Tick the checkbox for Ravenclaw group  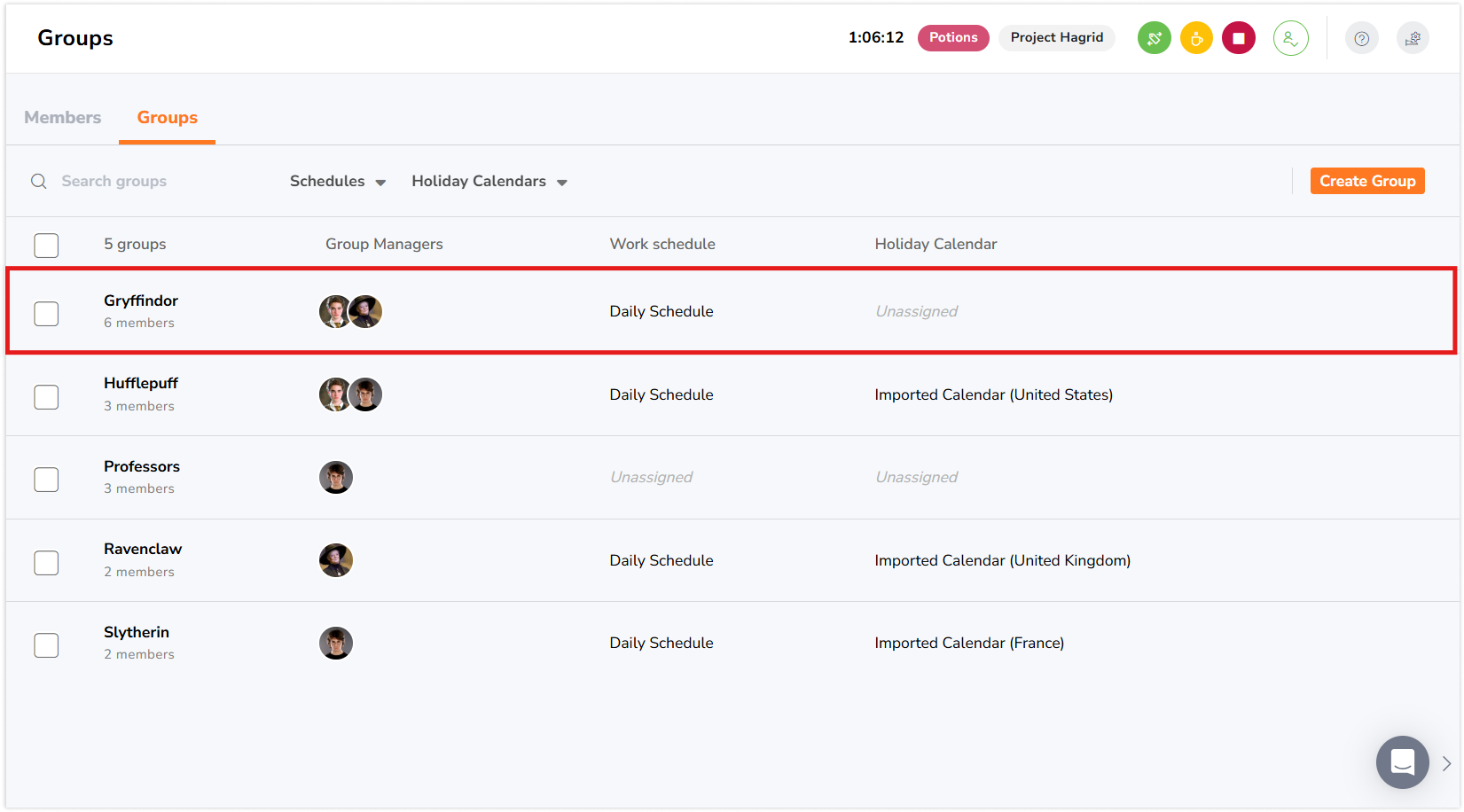(46, 563)
